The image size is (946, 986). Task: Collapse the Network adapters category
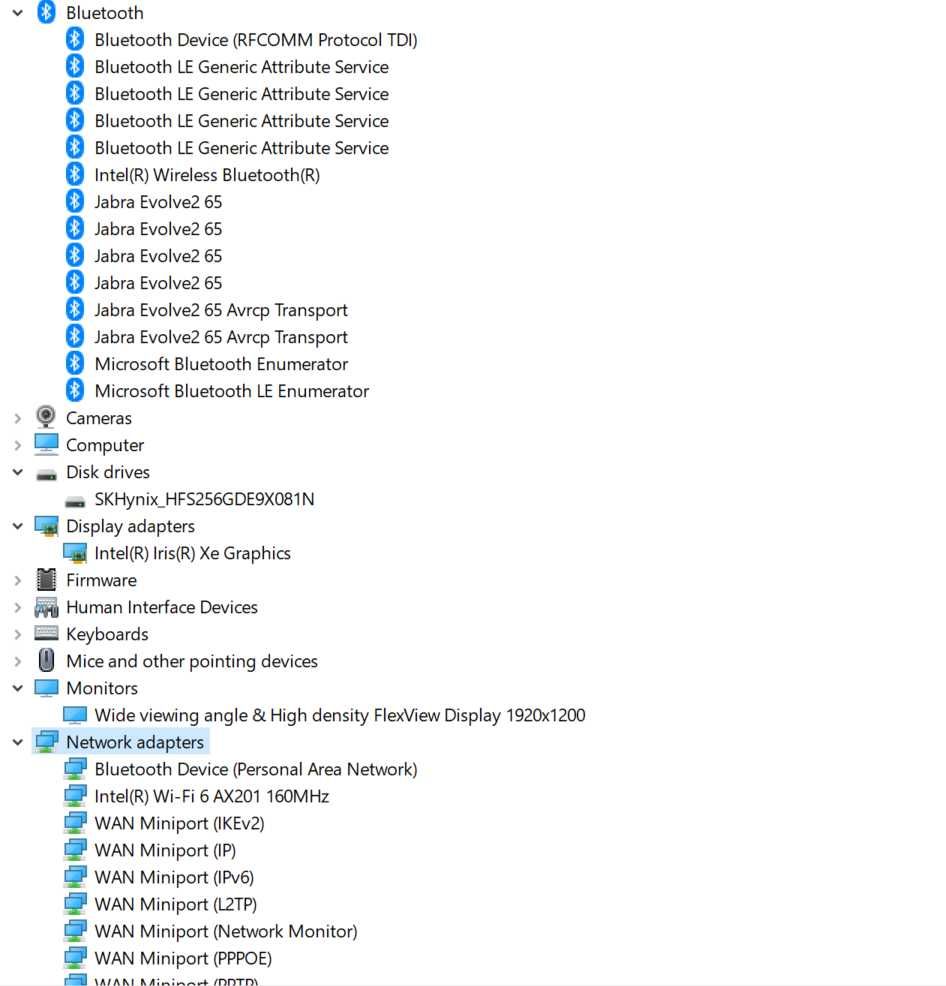18,743
